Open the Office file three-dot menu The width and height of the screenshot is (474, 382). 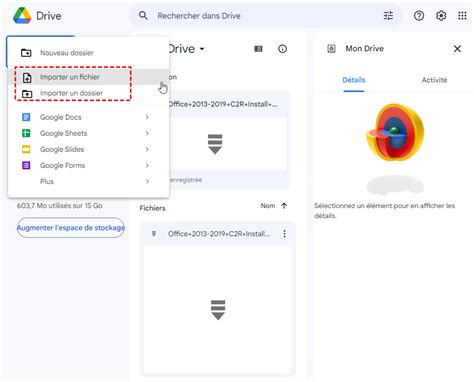coord(284,234)
